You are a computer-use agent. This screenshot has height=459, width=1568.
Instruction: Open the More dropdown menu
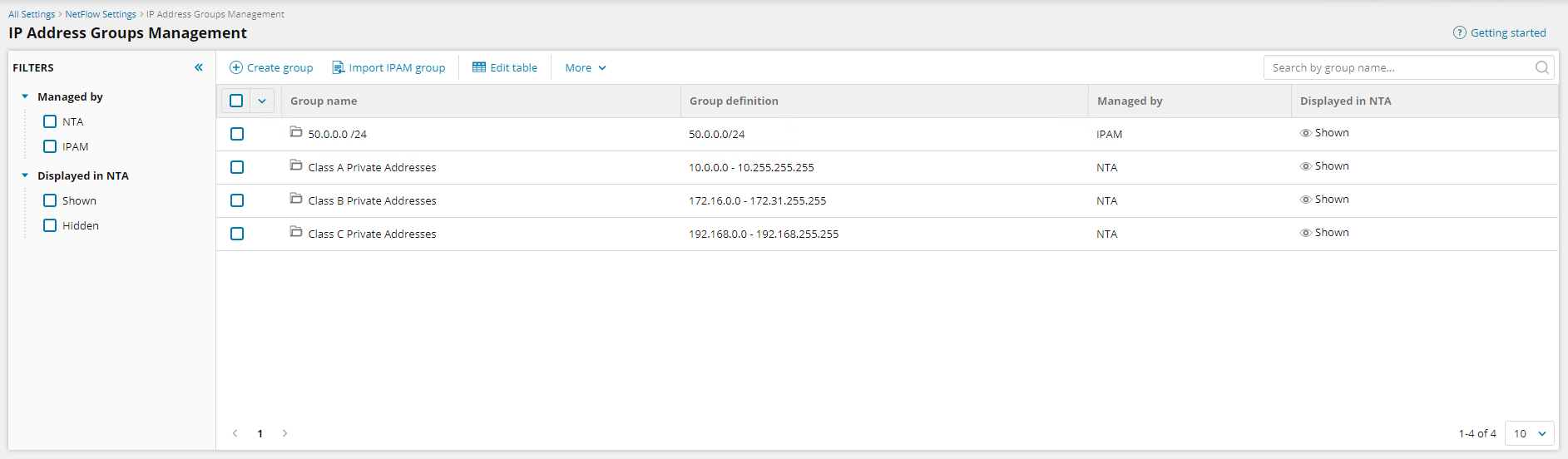(585, 67)
